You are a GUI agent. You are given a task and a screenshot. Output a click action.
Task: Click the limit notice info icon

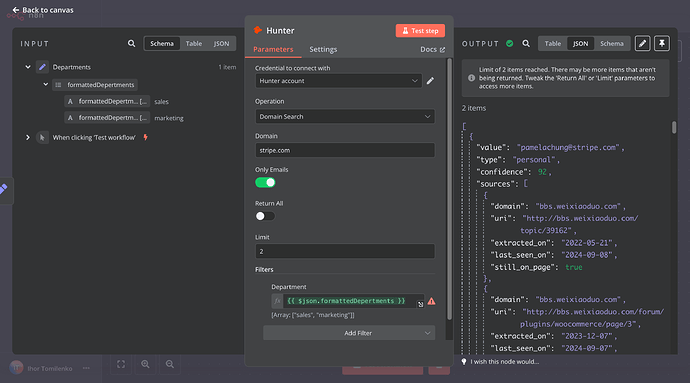pos(471,78)
